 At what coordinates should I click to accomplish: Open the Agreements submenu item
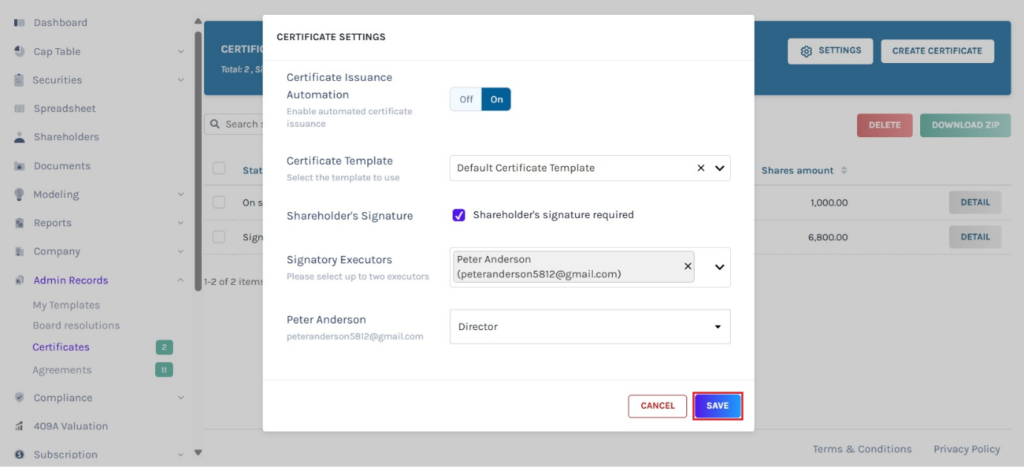[62, 370]
